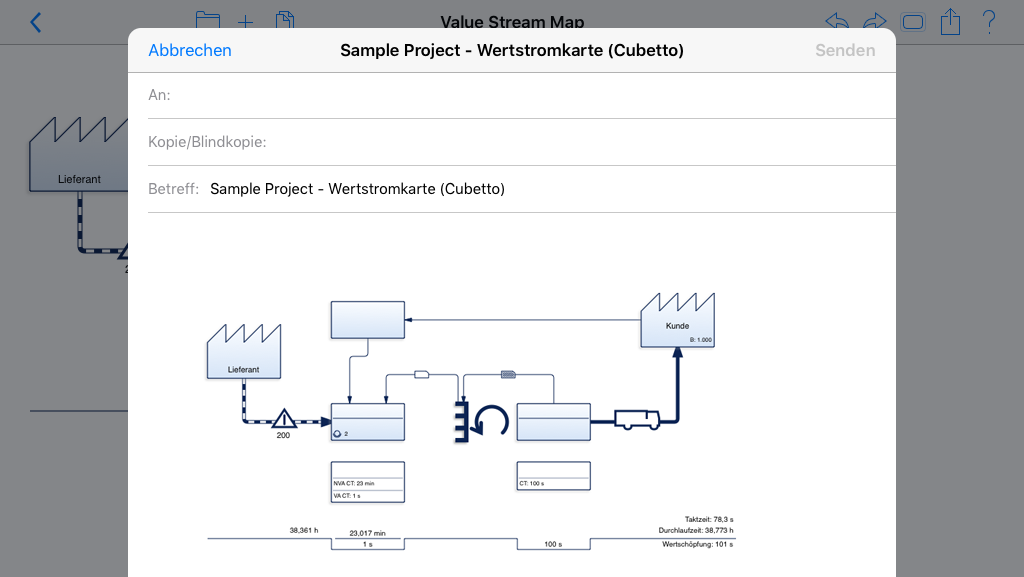Tap Abbrechen to cancel the email
Screen dimensions: 1024x577
tap(190, 50)
